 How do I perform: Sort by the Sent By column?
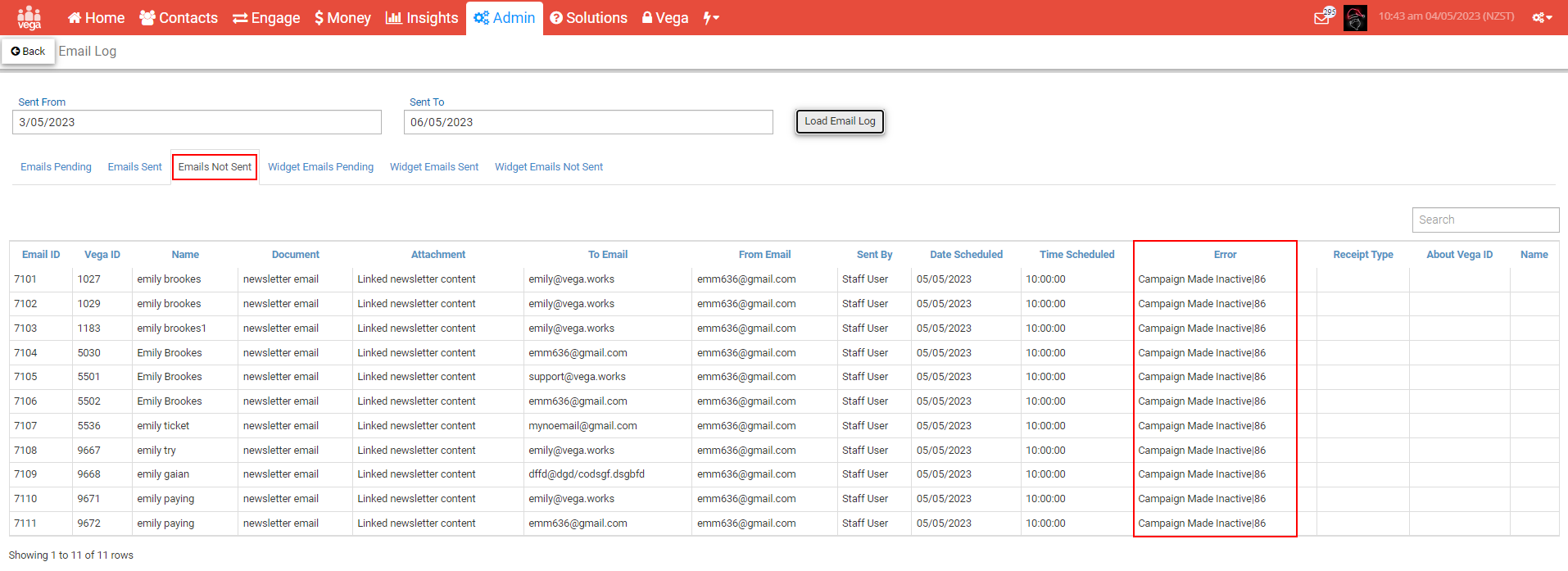tap(874, 255)
